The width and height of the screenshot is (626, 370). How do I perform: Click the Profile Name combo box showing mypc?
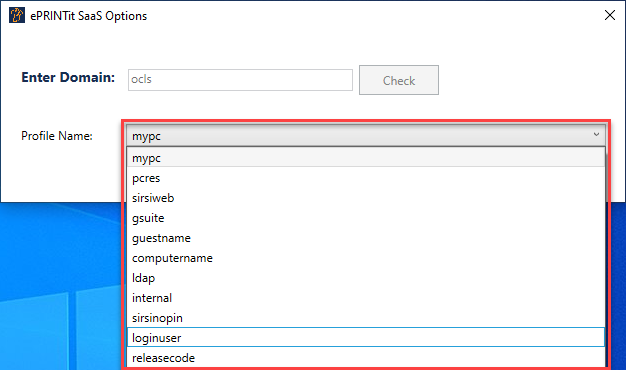[366, 136]
